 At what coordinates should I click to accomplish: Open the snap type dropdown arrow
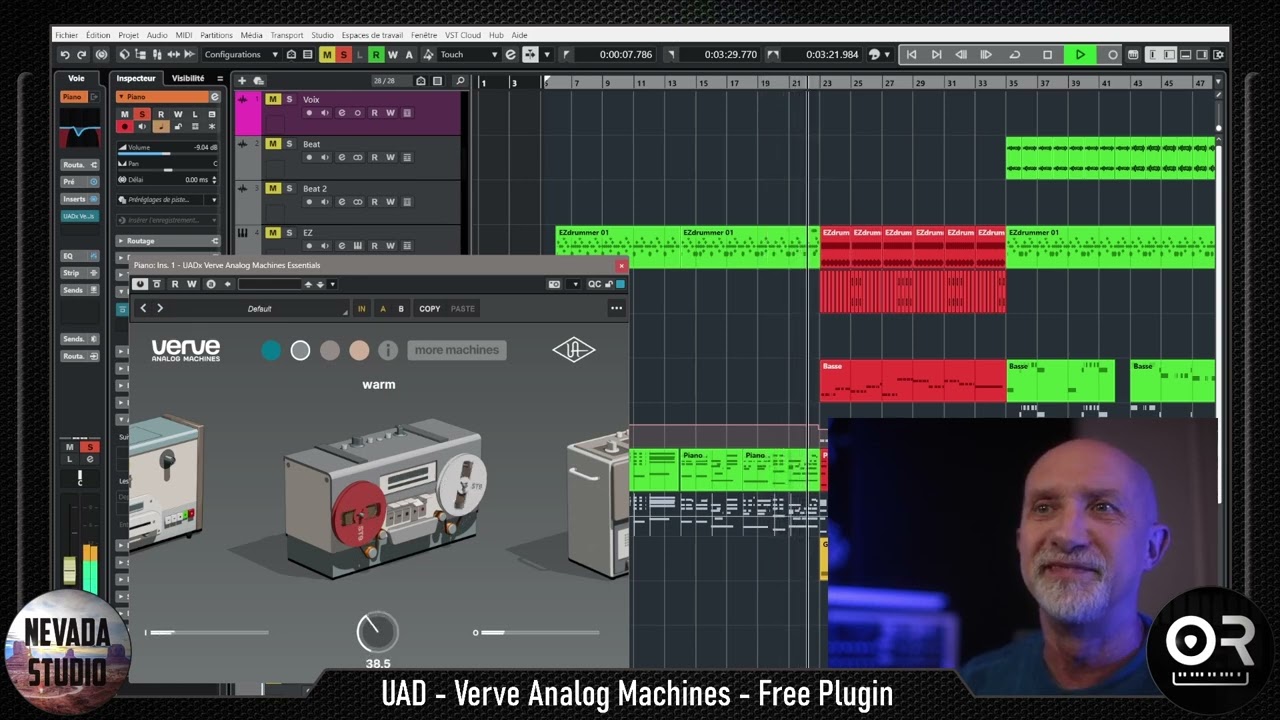point(546,55)
